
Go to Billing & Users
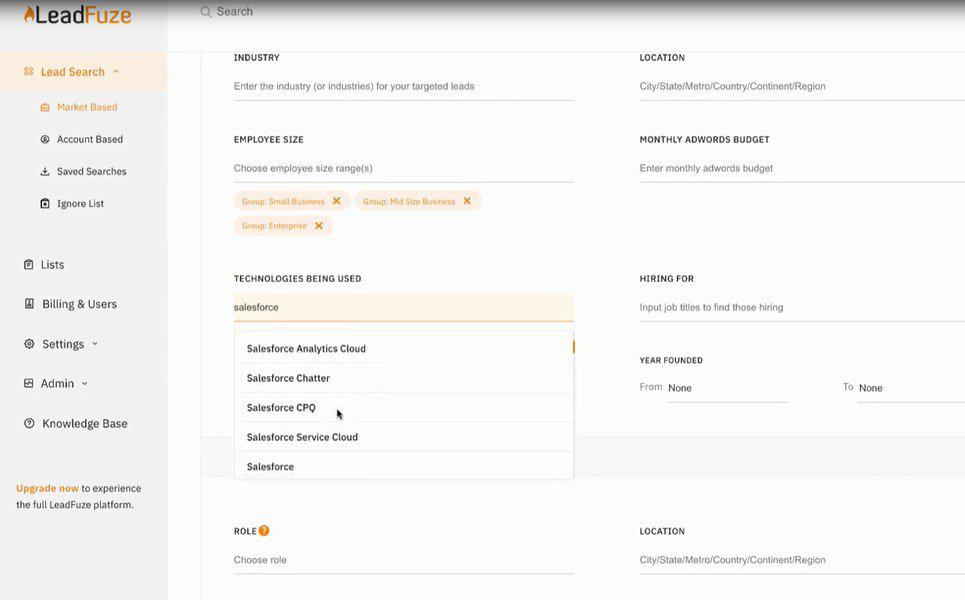pos(79,303)
